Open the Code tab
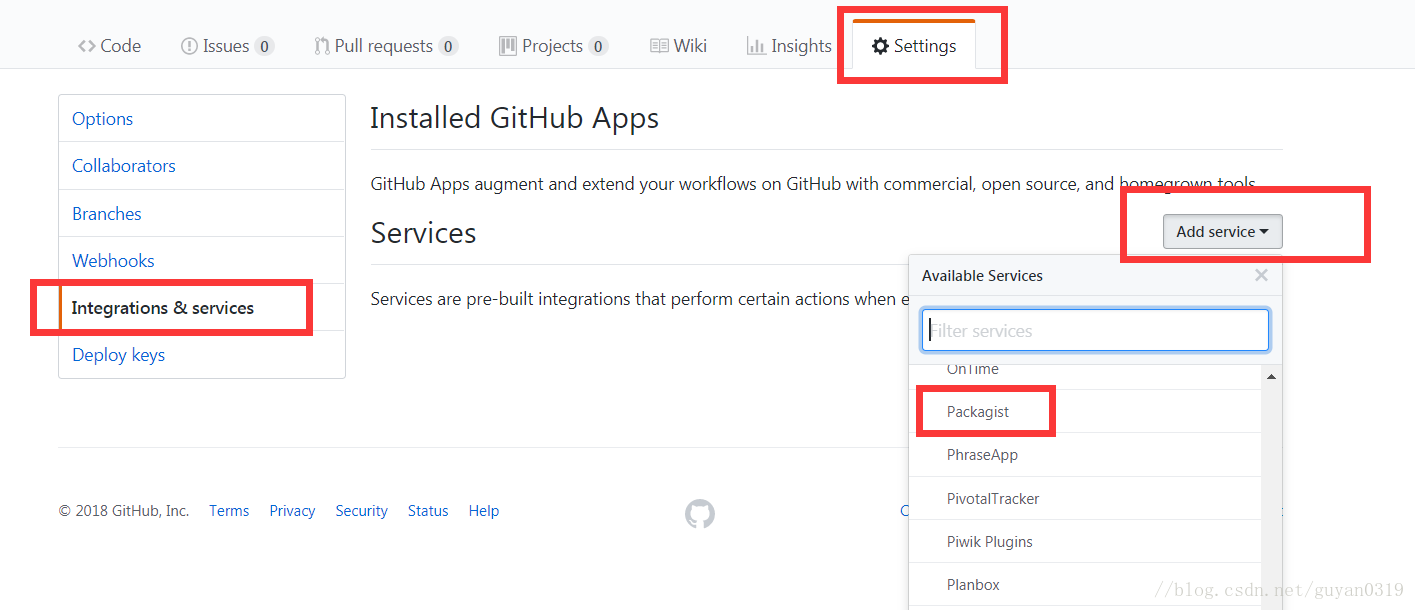 click(109, 46)
